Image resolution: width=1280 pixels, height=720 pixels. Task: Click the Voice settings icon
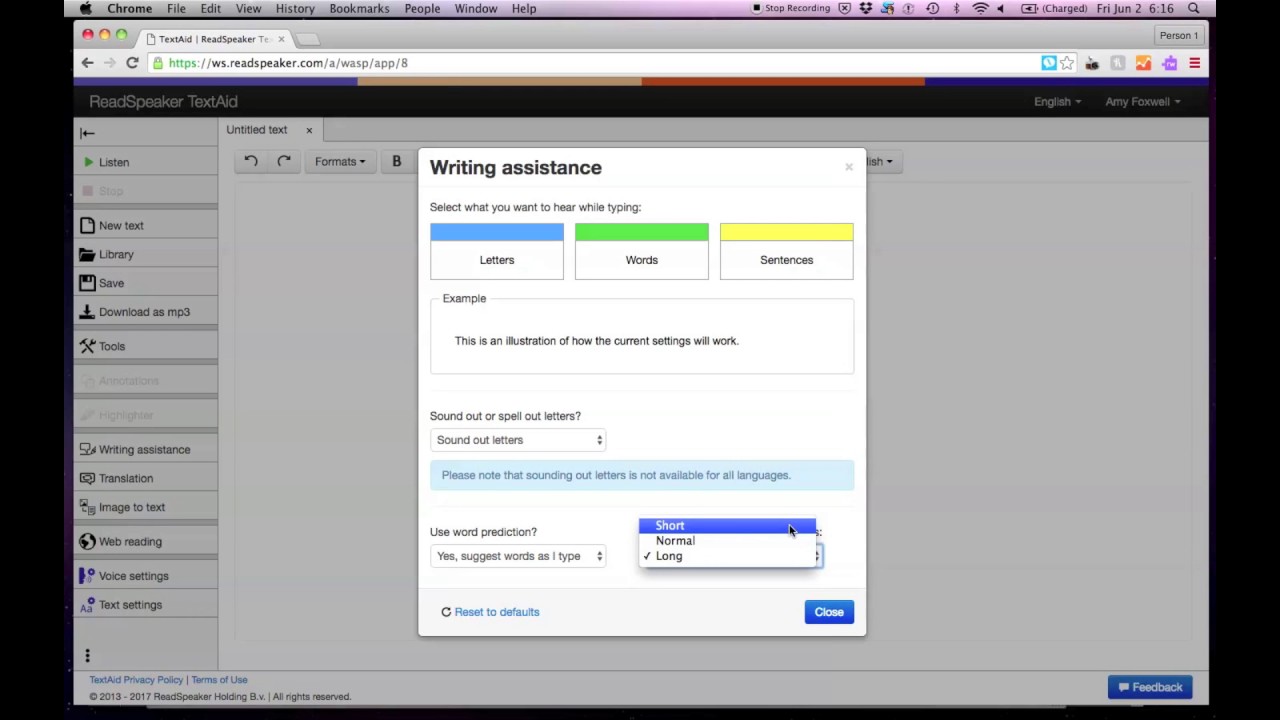tap(87, 576)
